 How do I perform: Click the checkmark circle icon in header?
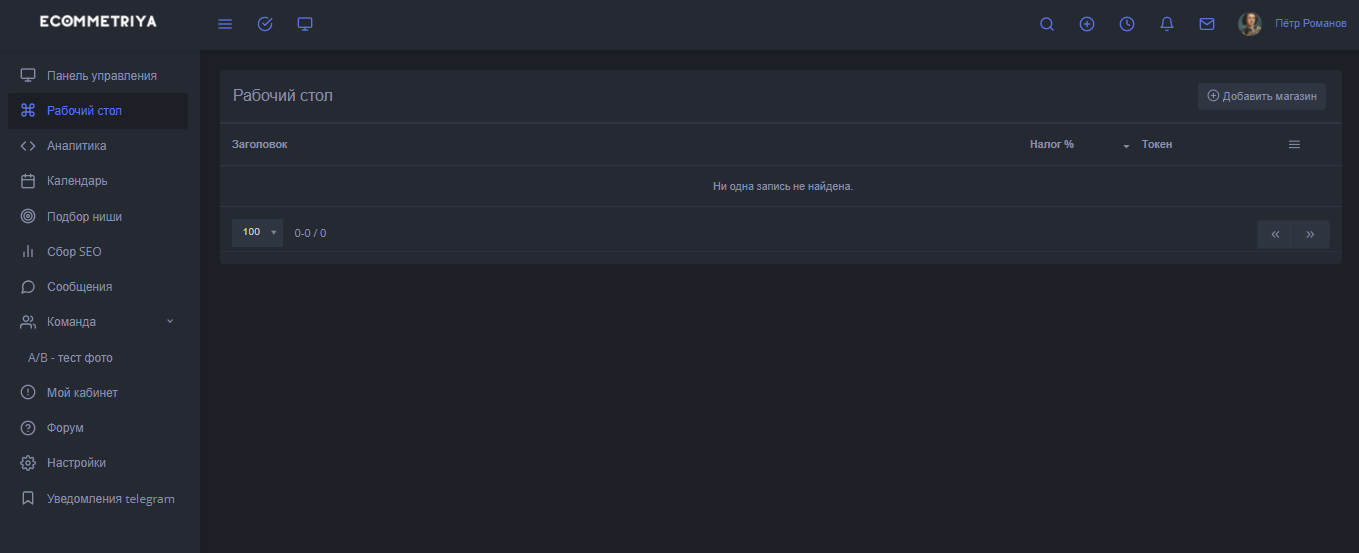[x=265, y=24]
